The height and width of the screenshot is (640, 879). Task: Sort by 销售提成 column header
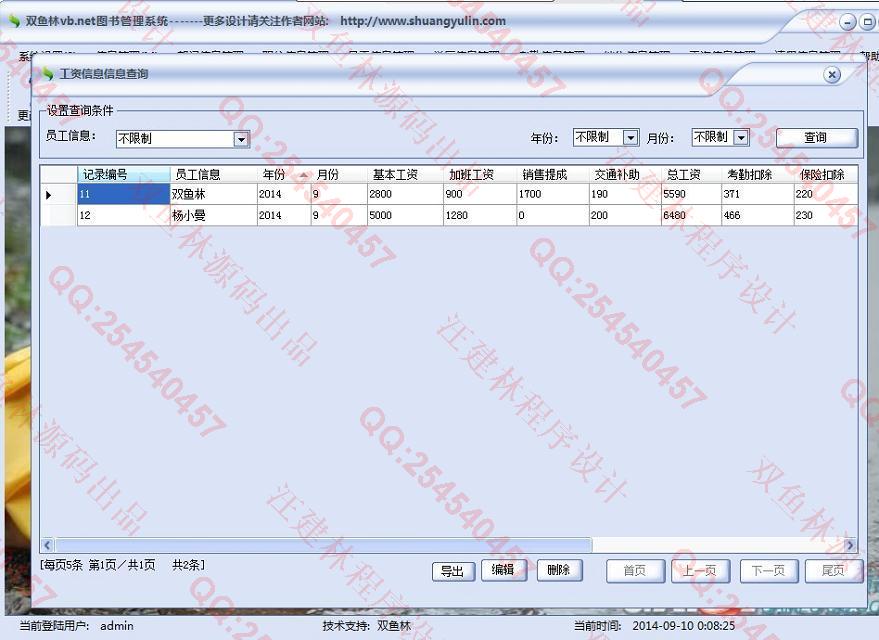(553, 175)
